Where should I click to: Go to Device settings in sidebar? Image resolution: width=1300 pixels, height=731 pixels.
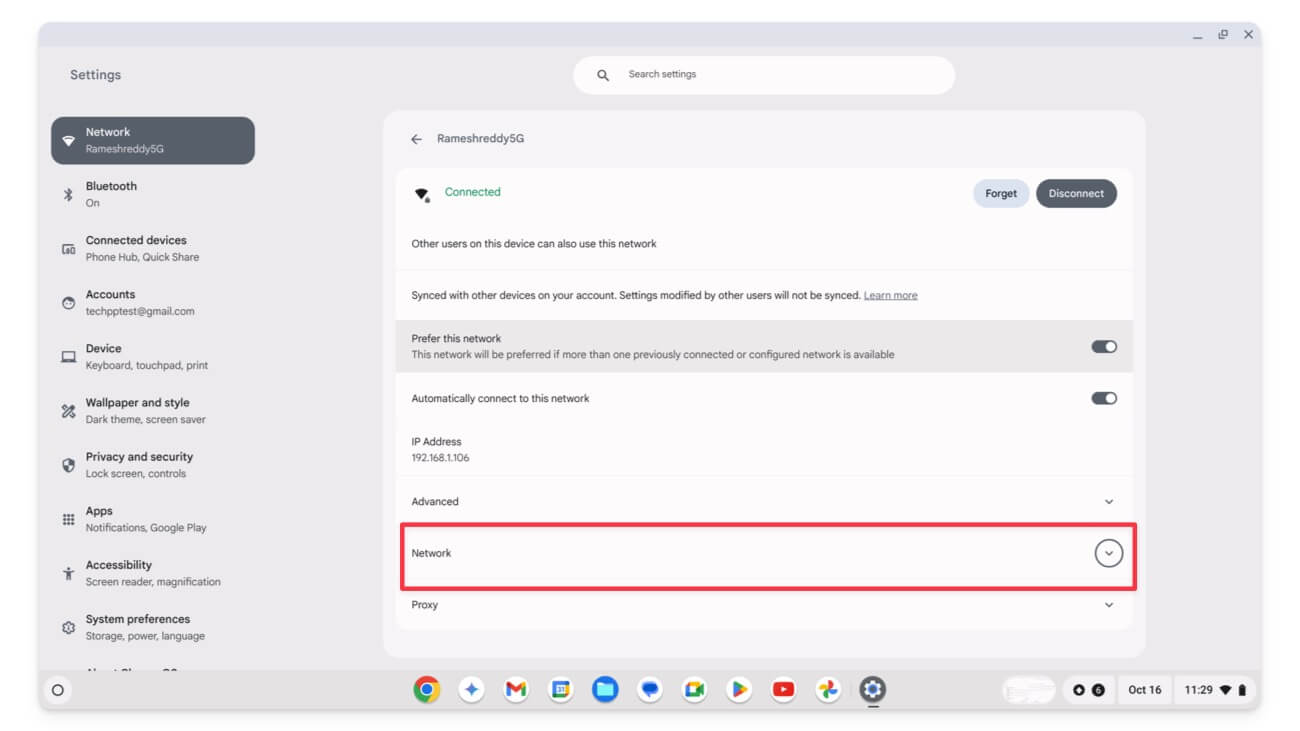pyautogui.click(x=153, y=357)
